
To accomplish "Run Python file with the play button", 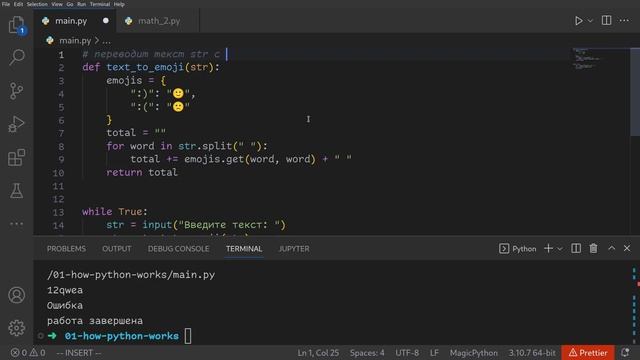I will [x=578, y=20].
